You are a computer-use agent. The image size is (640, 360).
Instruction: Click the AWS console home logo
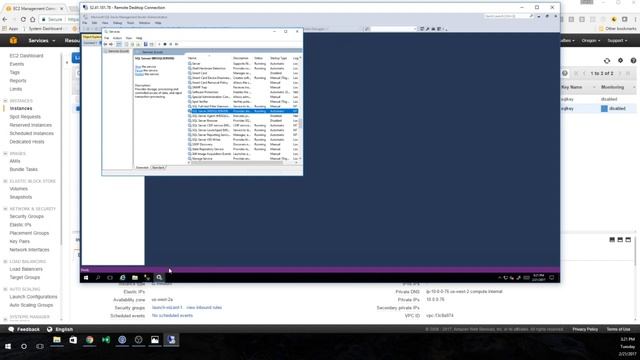point(13,40)
